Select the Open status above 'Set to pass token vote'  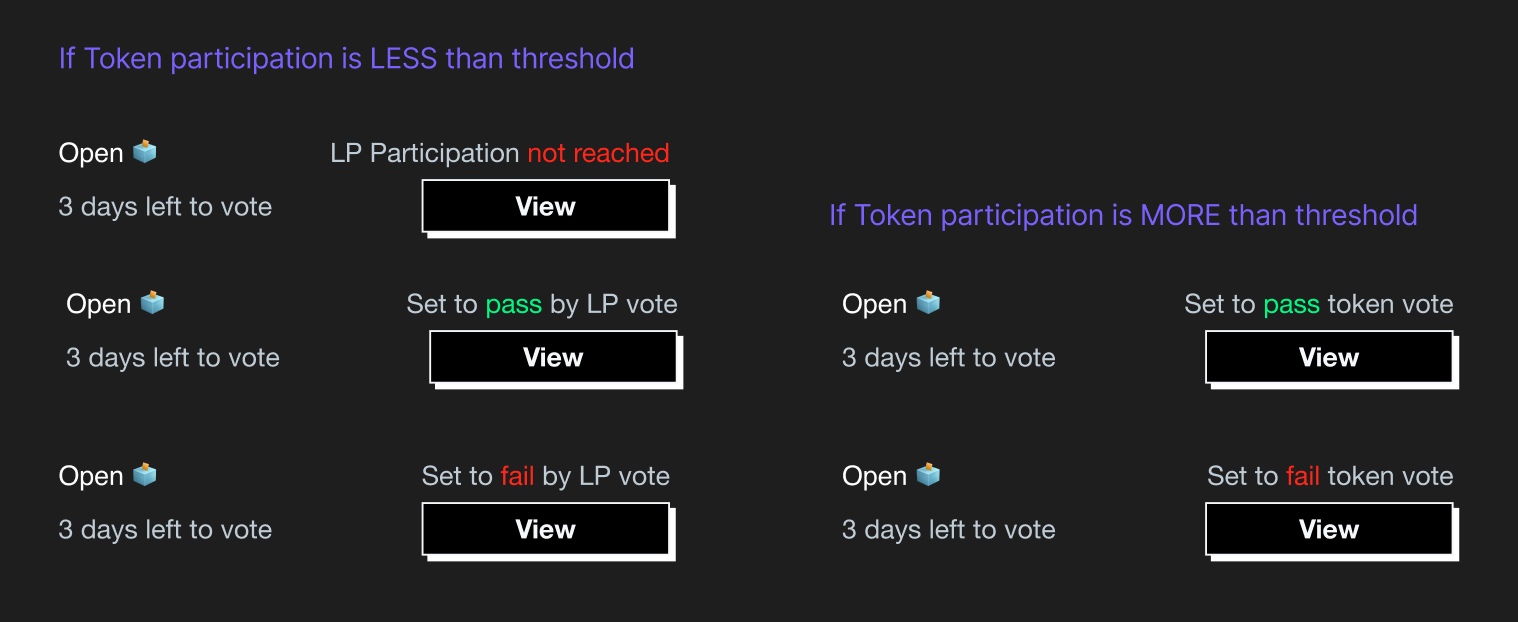tap(874, 303)
